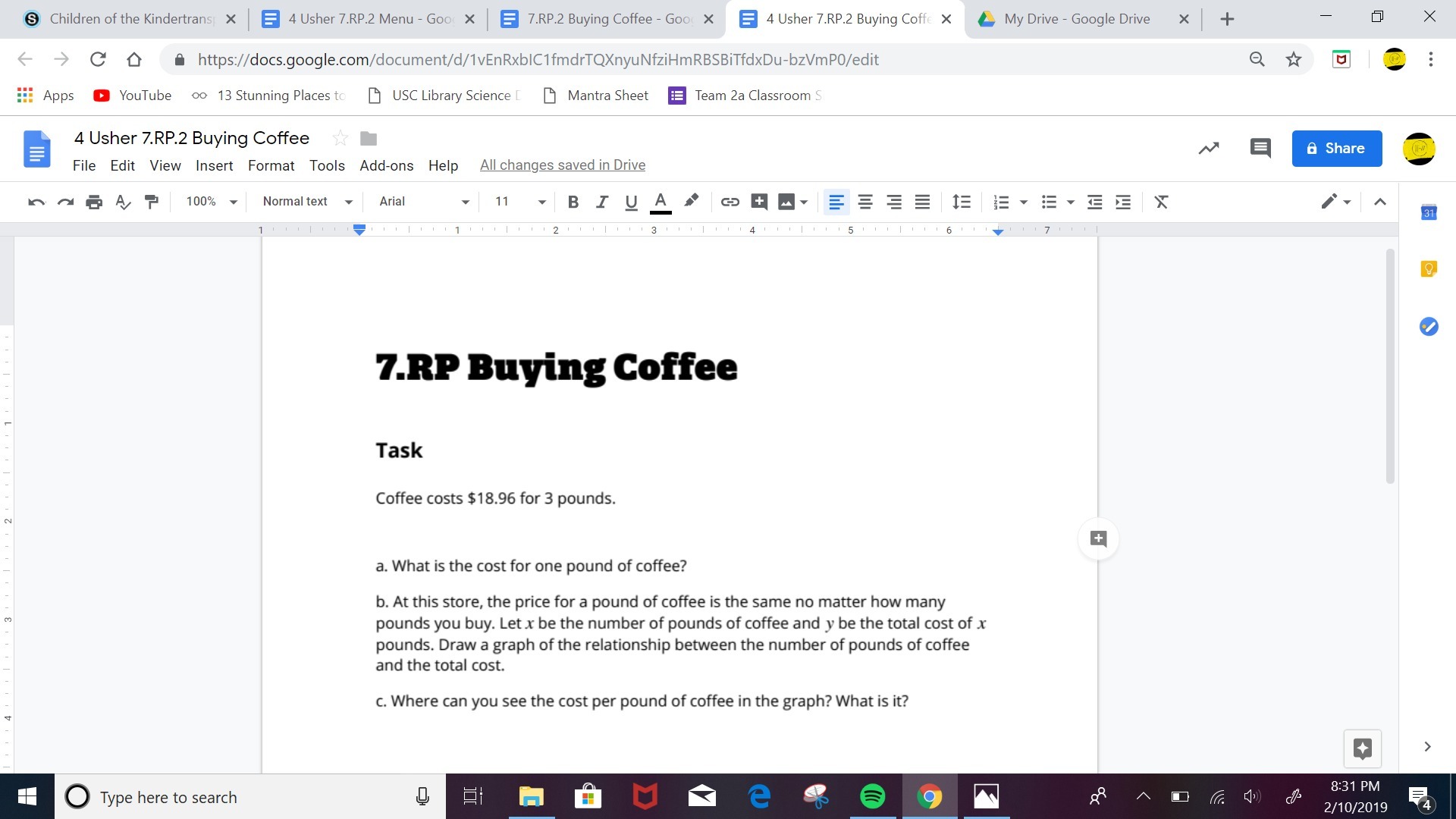Open comment history icon
Viewport: 1456px width, 819px height.
tap(1260, 149)
